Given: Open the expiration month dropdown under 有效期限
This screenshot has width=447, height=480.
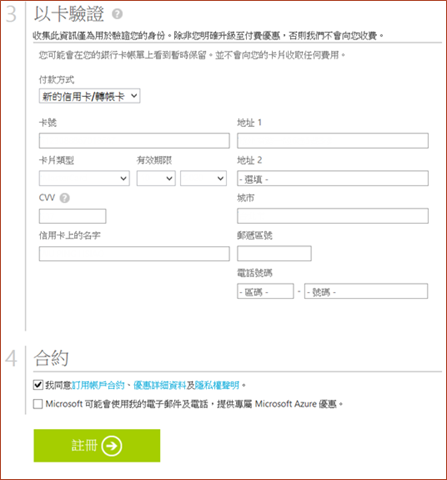Looking at the screenshot, I should tap(156, 178).
